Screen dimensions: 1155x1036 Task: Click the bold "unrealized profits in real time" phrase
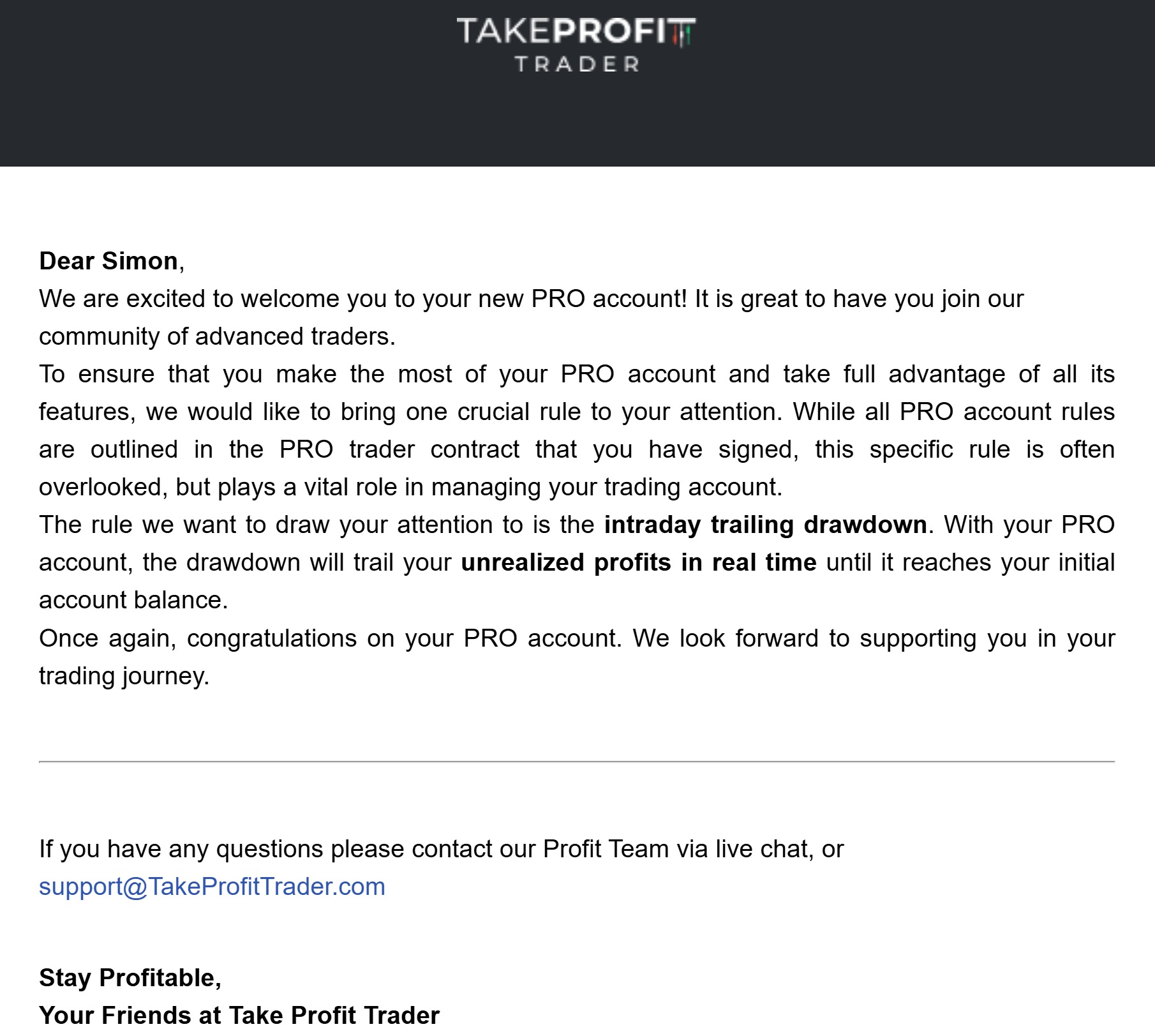(x=638, y=562)
